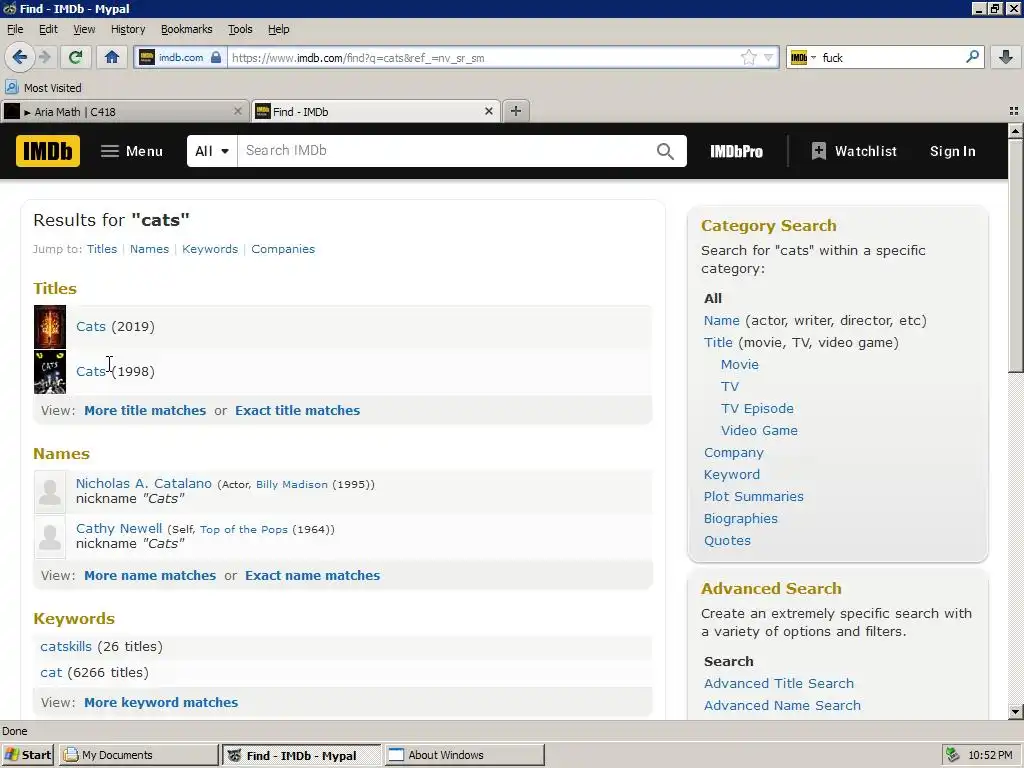Click the page vertical scrollbar thumb
Screen dimensions: 1024x768
[x=1015, y=255]
